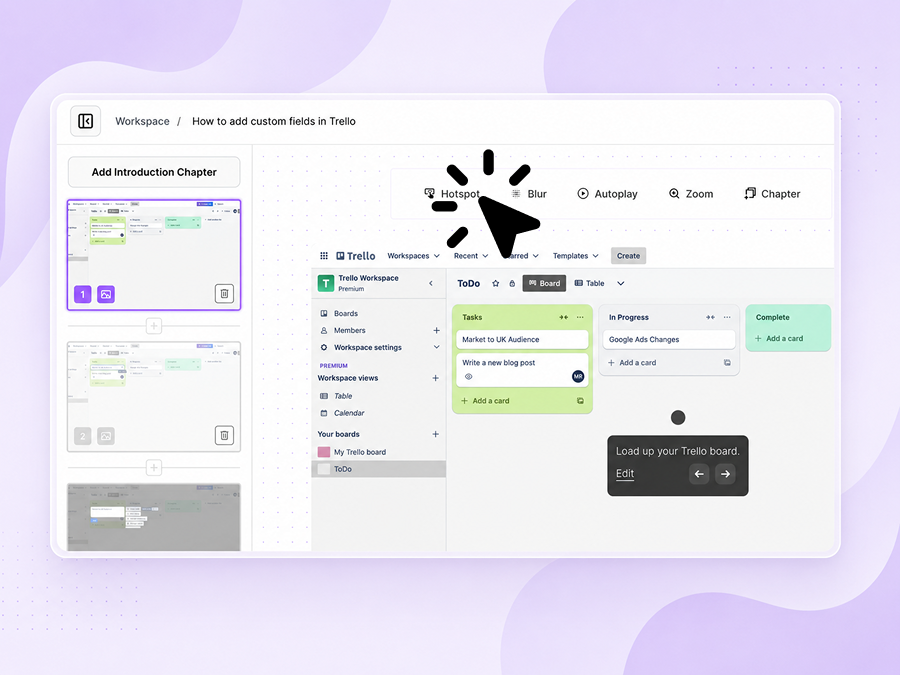The width and height of the screenshot is (900, 675).
Task: Expand more views chevron beside Table
Action: [x=620, y=284]
